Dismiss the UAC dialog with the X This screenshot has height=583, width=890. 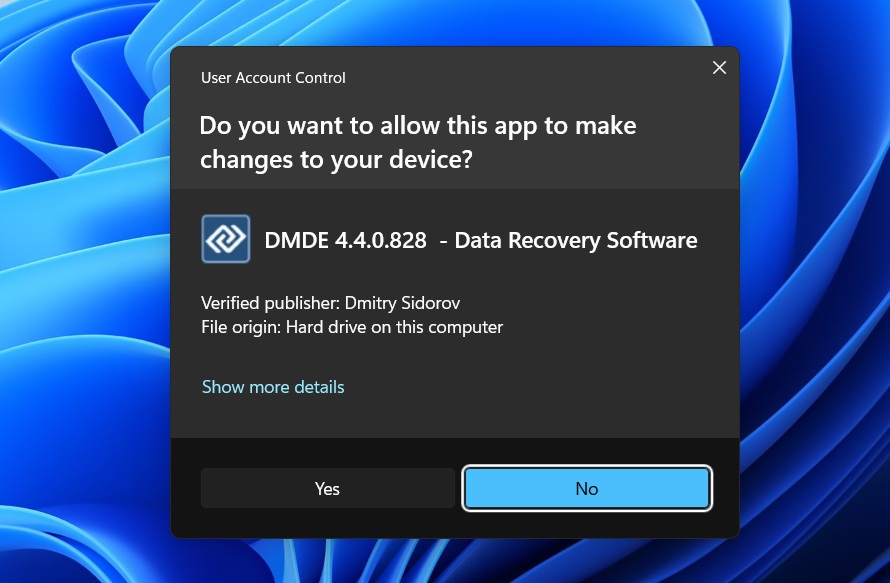pos(719,67)
